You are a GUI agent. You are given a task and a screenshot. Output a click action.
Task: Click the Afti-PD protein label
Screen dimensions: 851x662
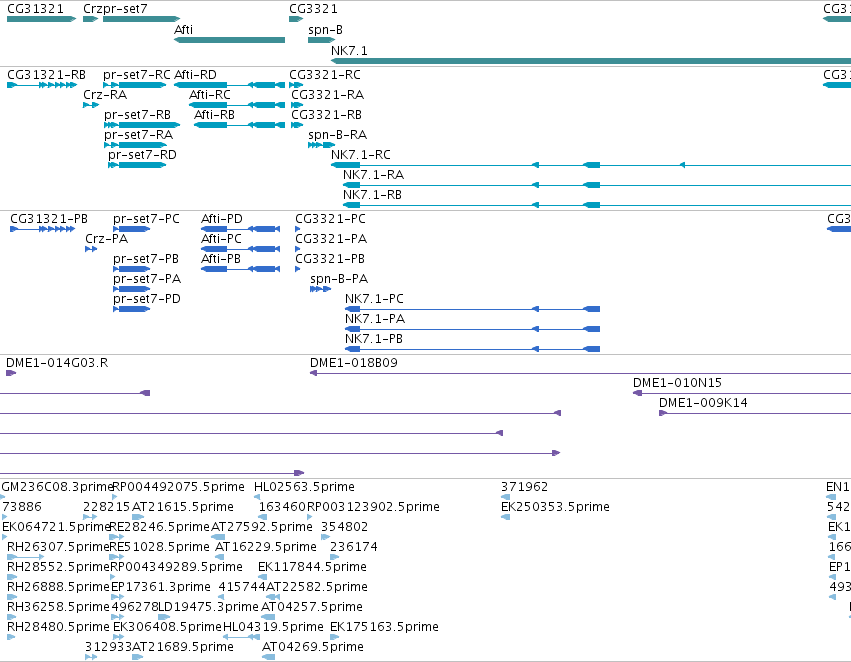coord(222,219)
